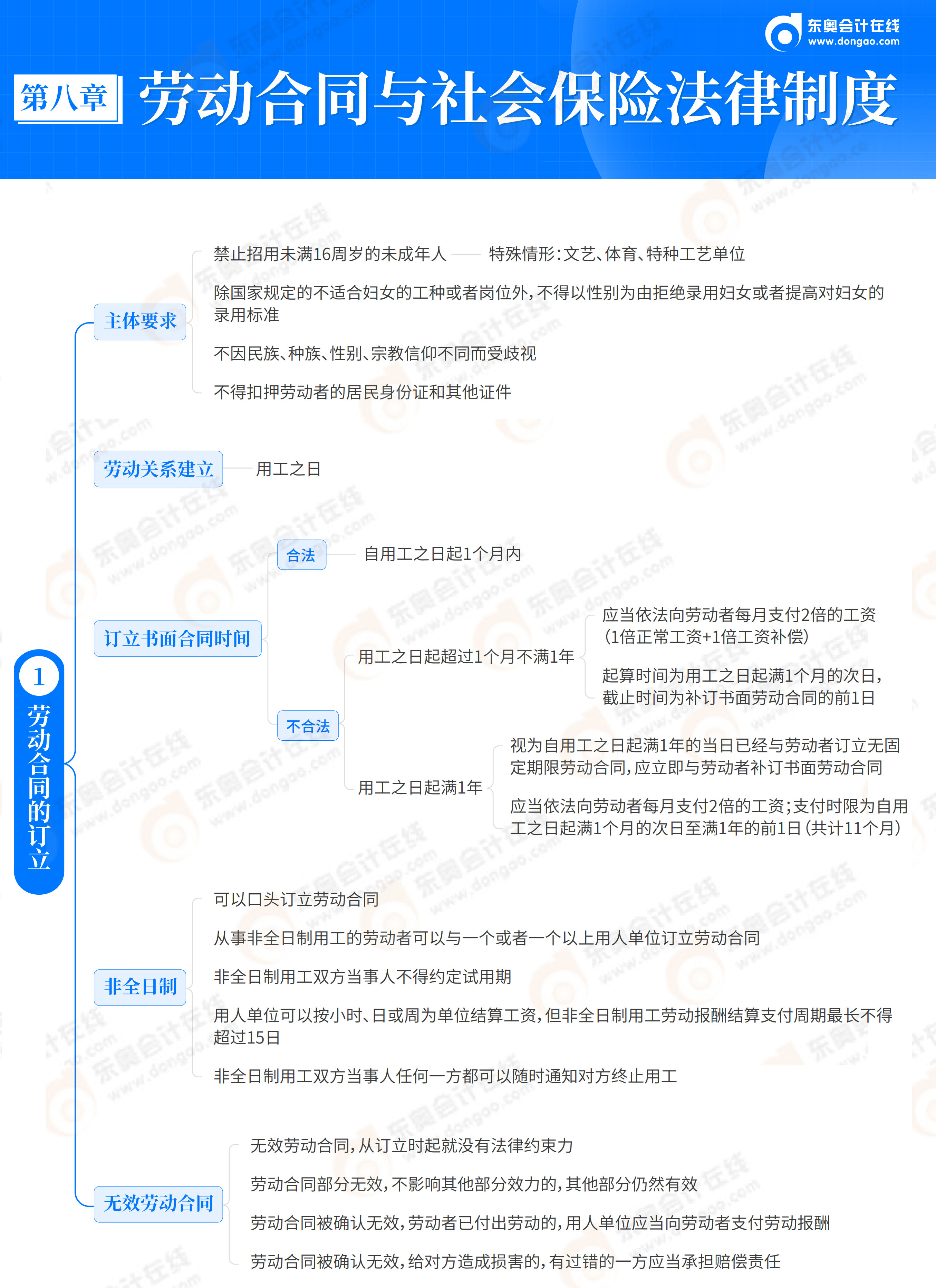Image resolution: width=936 pixels, height=1288 pixels.
Task: Click the root node 劳动合同的订立
Action: coord(39,772)
